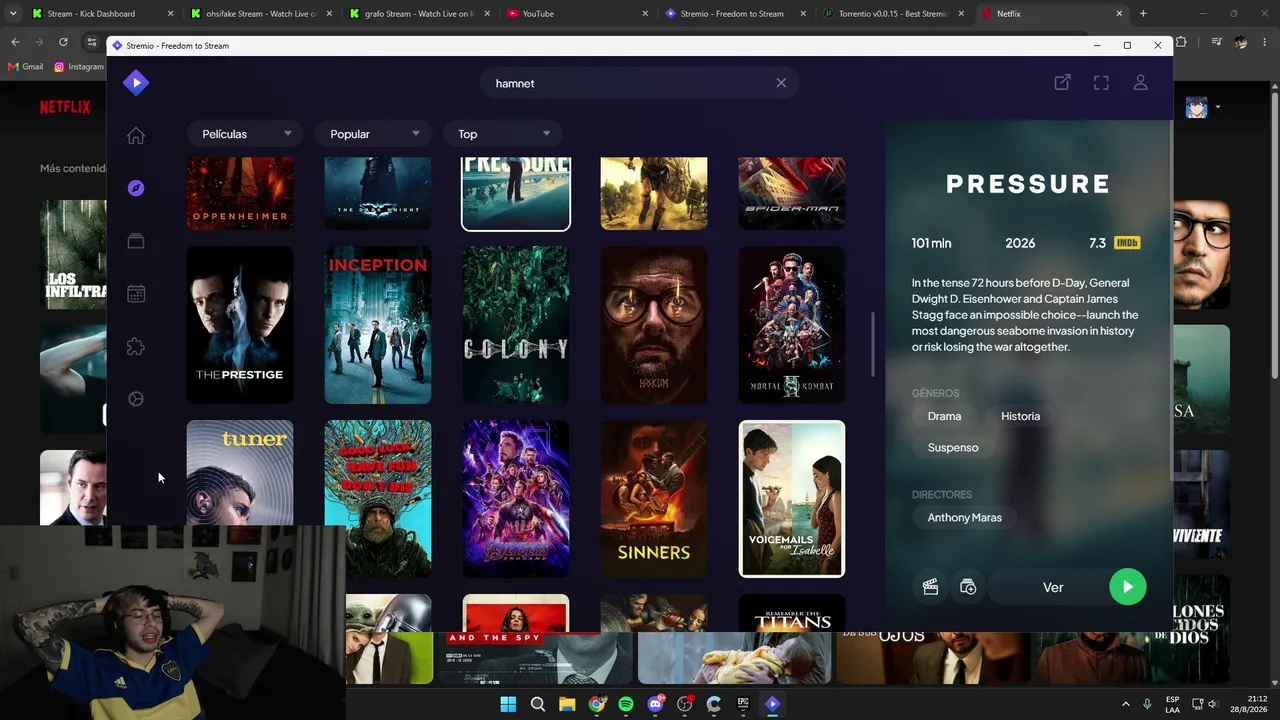Open the Stremio user profile icon
Screen dimensions: 1280x720
click(1140, 83)
